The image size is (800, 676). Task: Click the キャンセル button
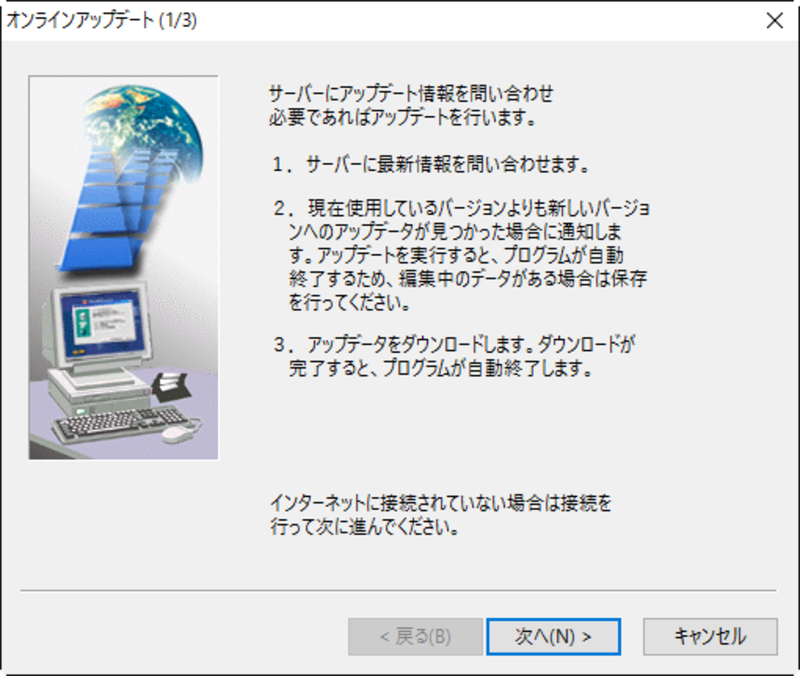click(x=710, y=637)
